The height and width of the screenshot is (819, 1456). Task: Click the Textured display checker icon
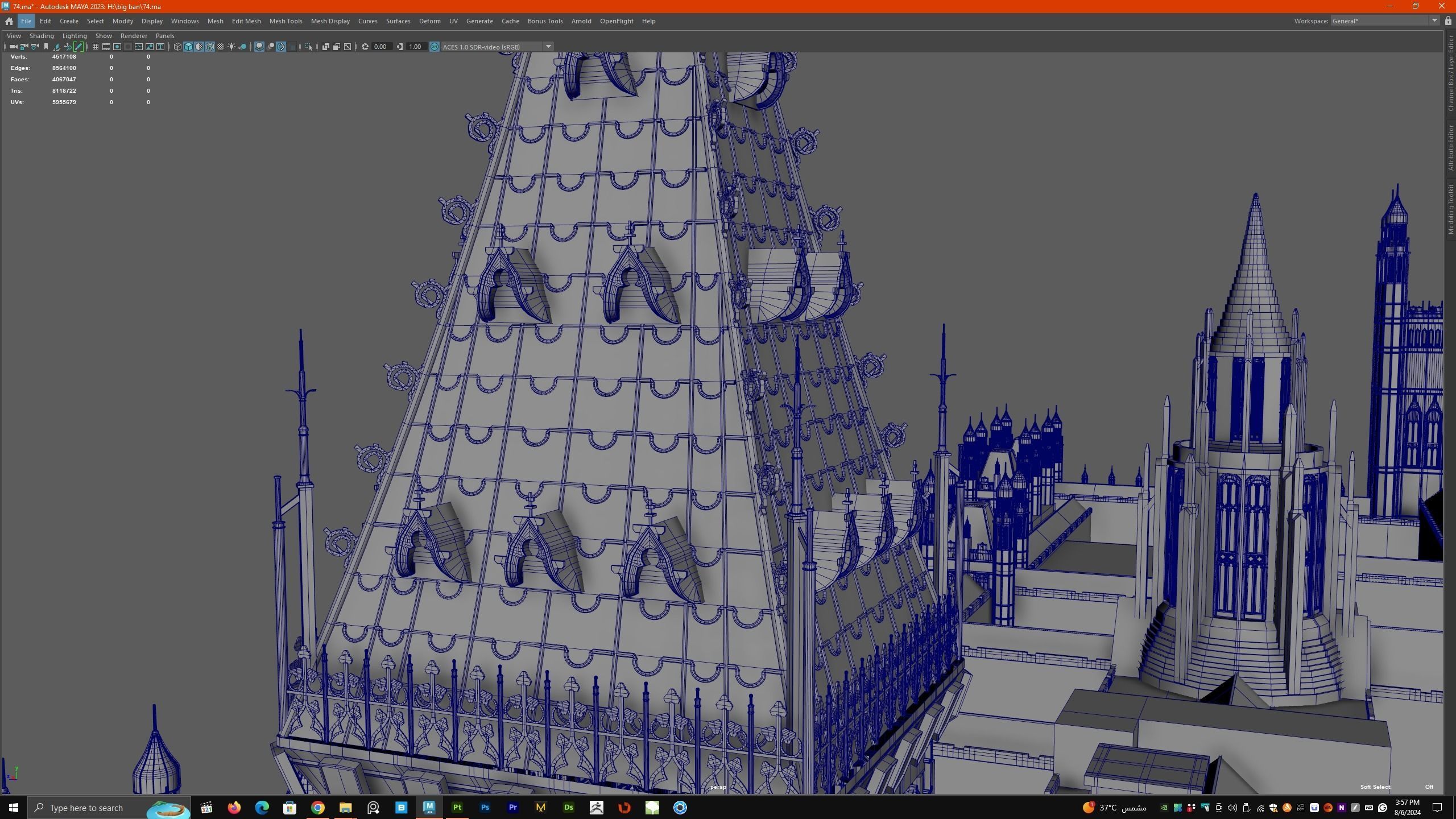pyautogui.click(x=221, y=47)
